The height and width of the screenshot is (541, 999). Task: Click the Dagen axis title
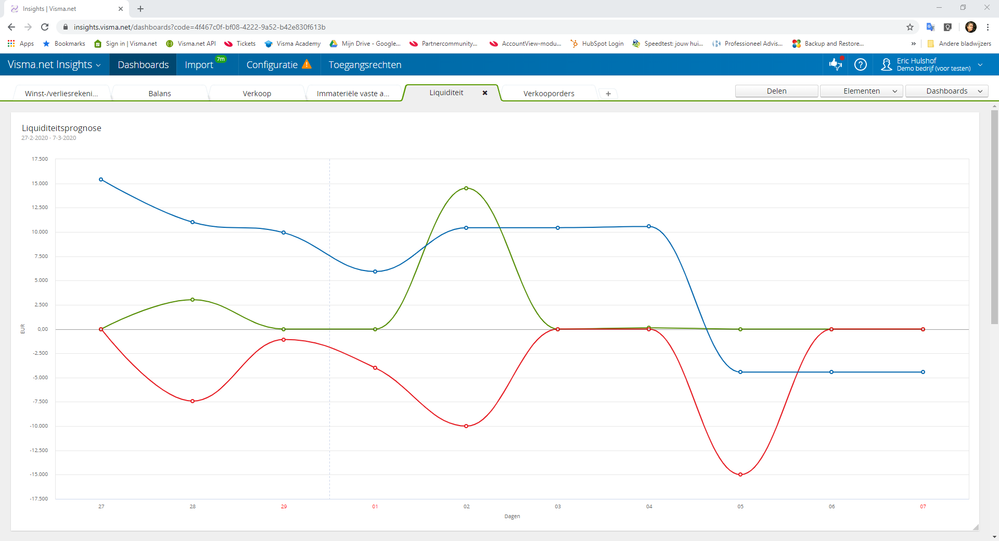(x=512, y=516)
